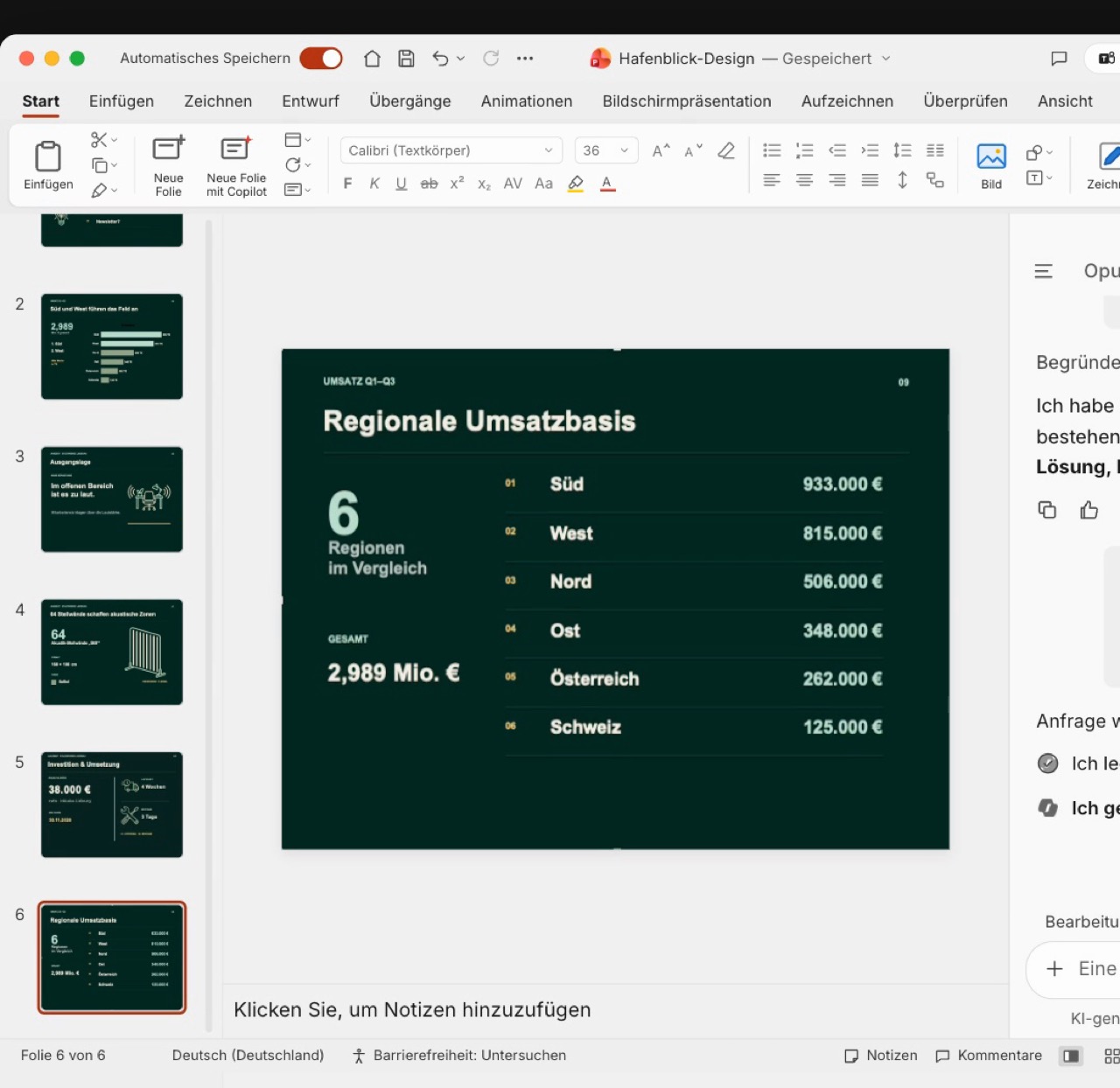The image size is (1120, 1088).
Task: Open the more options ellipsis
Action: pyautogui.click(x=525, y=59)
